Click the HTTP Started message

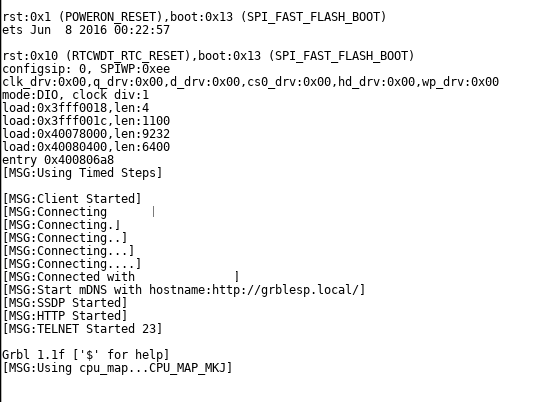tap(65, 315)
